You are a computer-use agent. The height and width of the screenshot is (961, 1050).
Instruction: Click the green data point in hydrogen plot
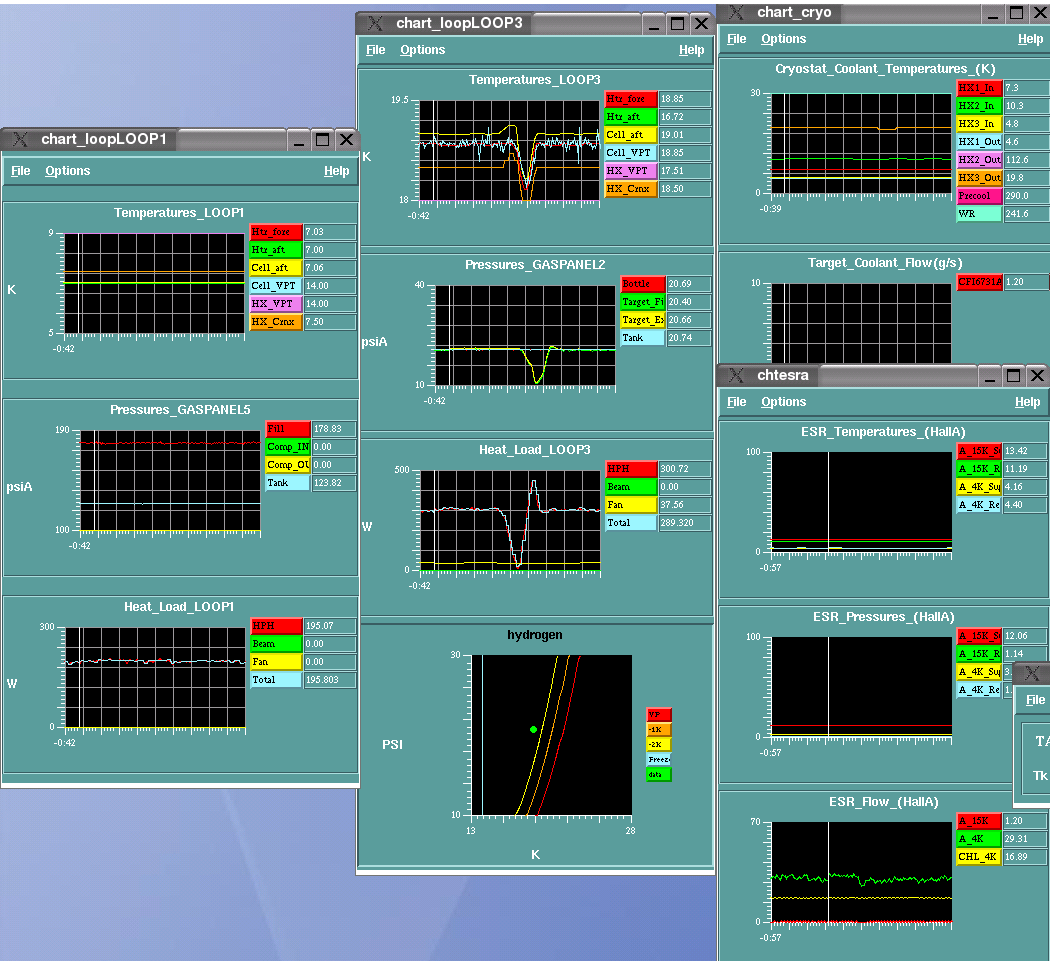pyautogui.click(x=533, y=729)
